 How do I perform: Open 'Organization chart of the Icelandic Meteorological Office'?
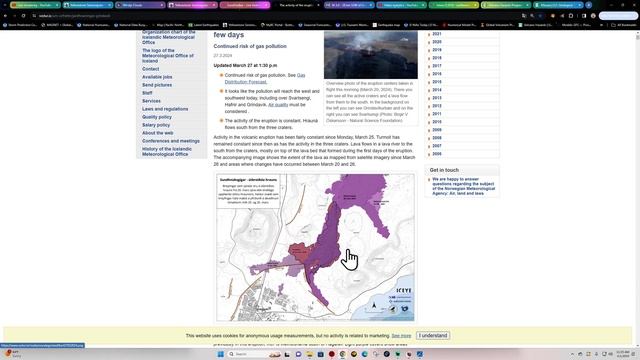click(x=169, y=37)
